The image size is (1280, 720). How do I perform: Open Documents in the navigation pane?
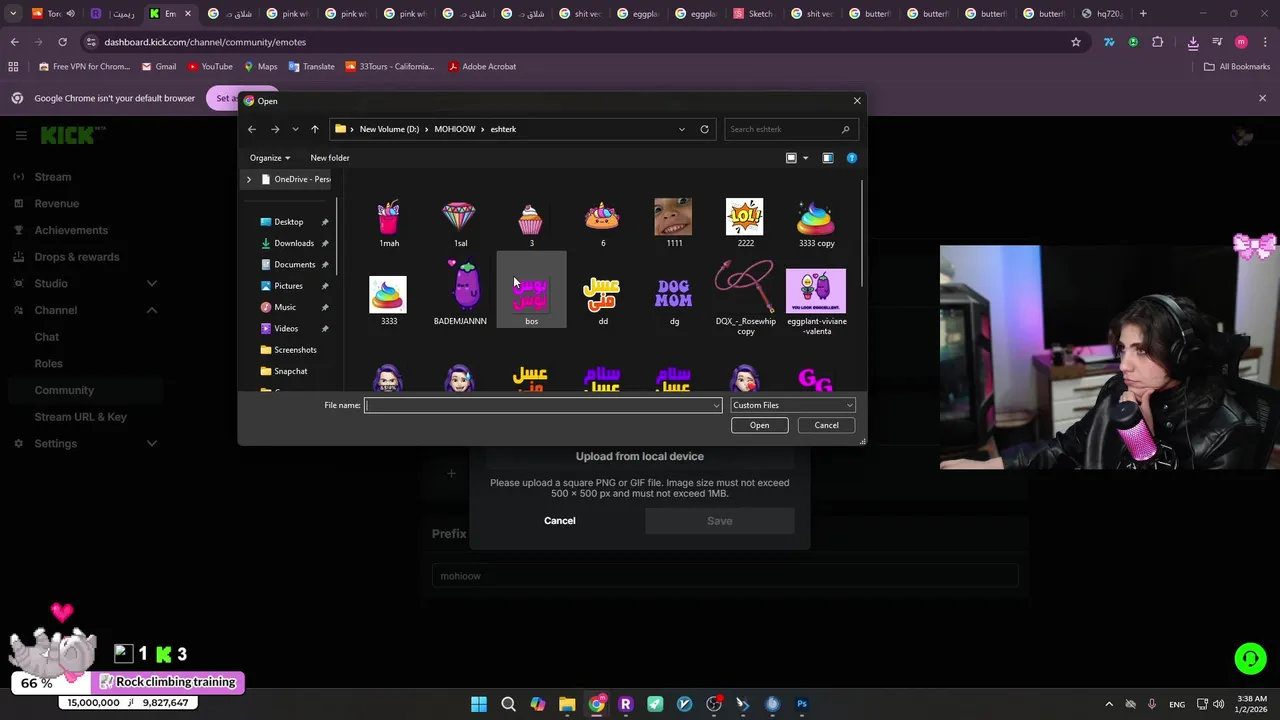tap(294, 264)
